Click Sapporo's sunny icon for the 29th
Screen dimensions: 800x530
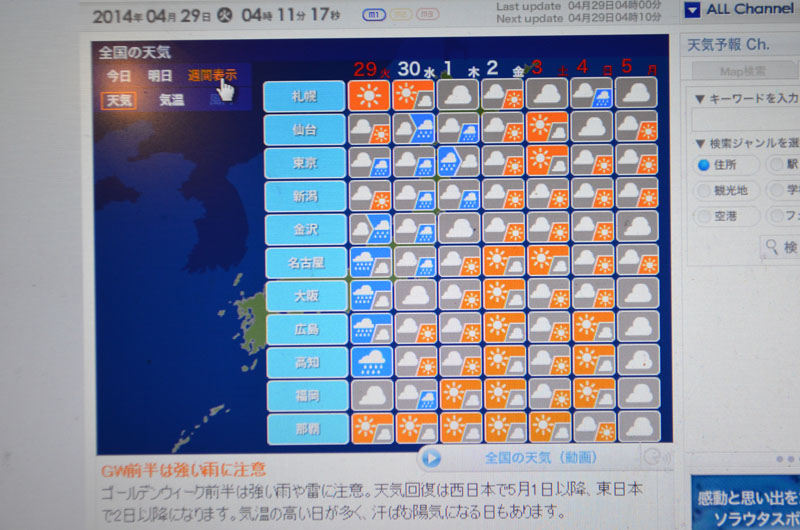click(368, 96)
